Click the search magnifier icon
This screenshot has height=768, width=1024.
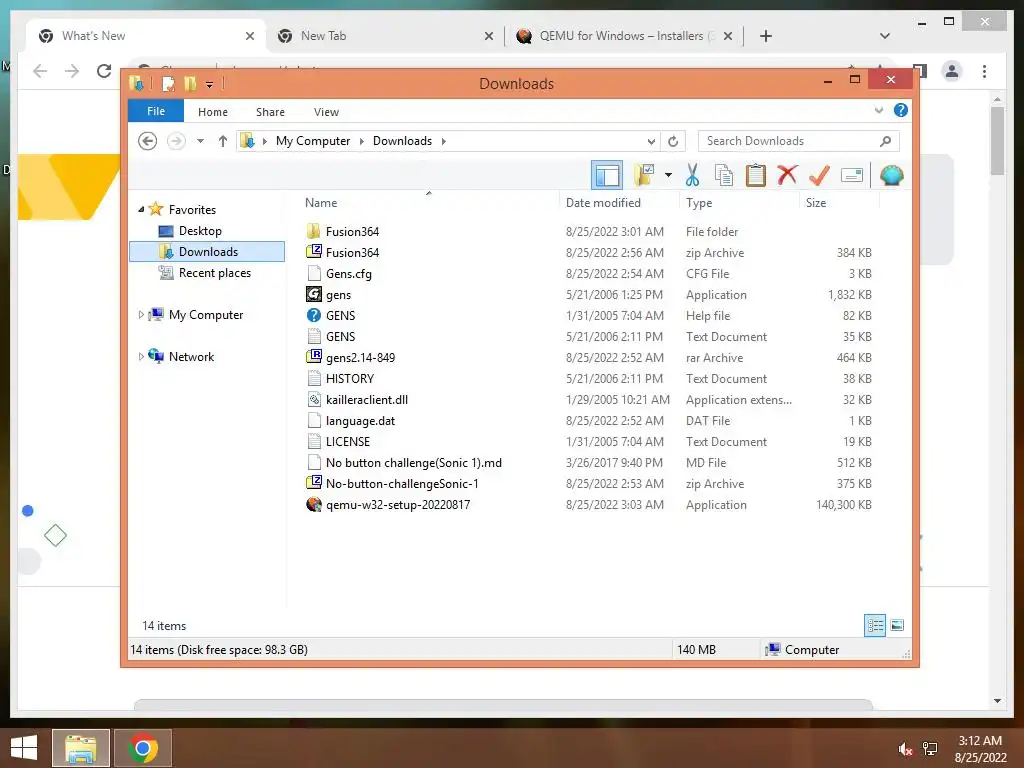886,141
